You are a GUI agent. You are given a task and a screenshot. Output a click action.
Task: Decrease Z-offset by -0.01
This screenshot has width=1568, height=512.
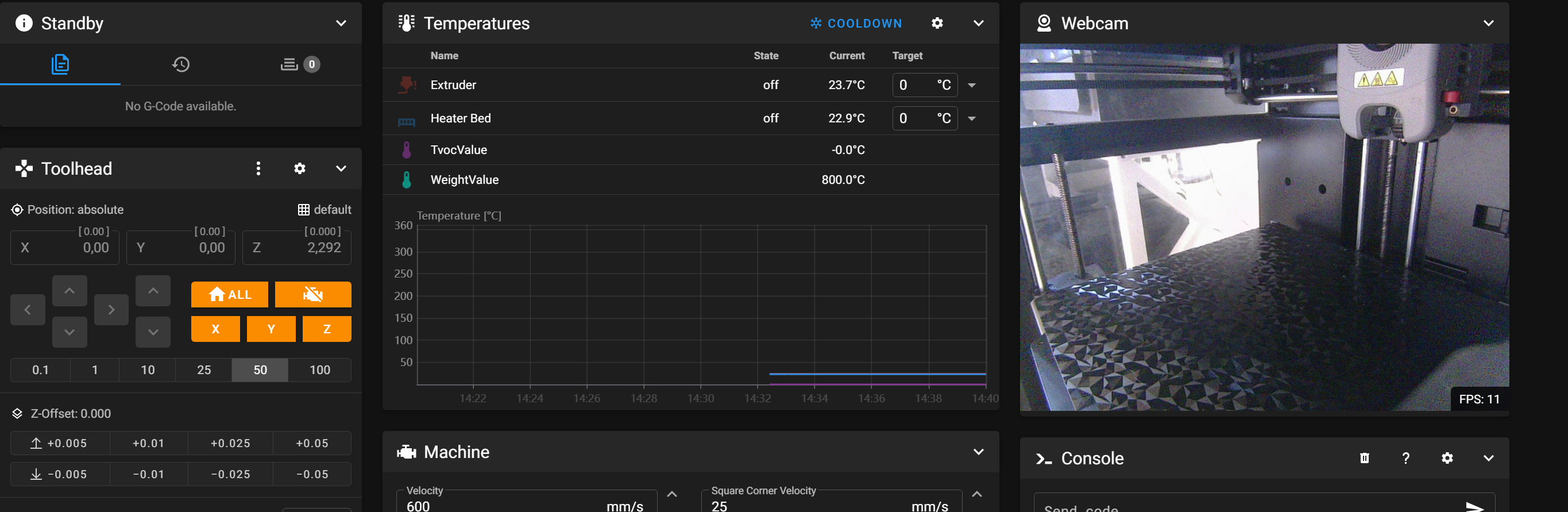coord(149,474)
